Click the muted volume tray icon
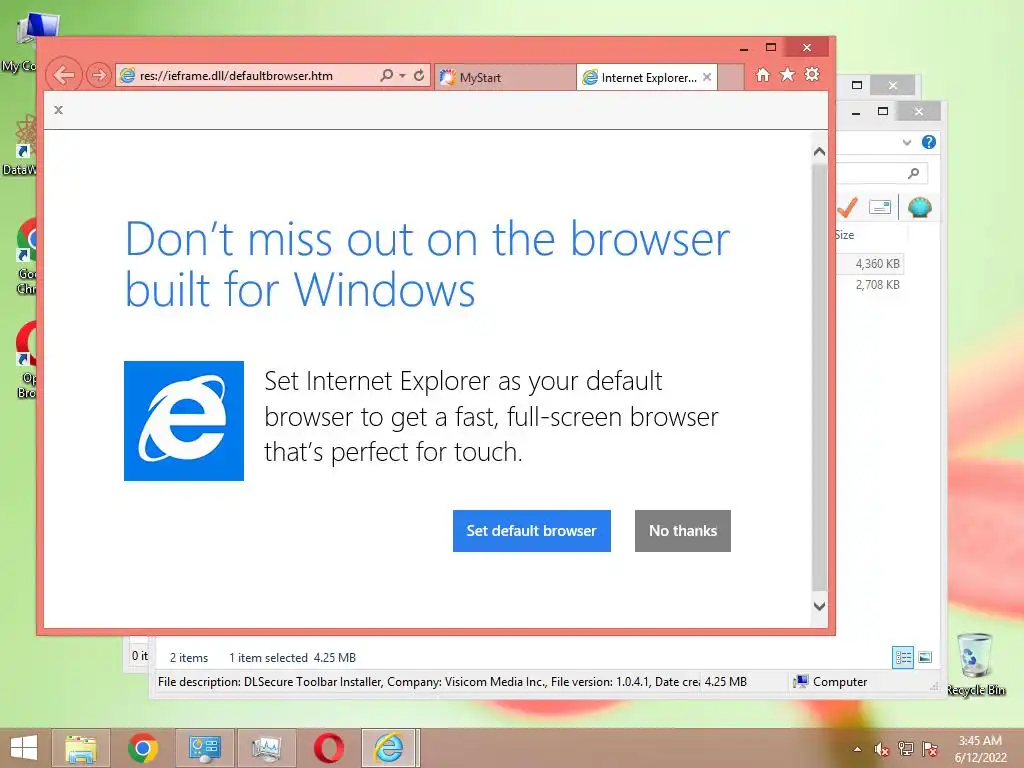This screenshot has width=1024, height=768. tap(881, 749)
